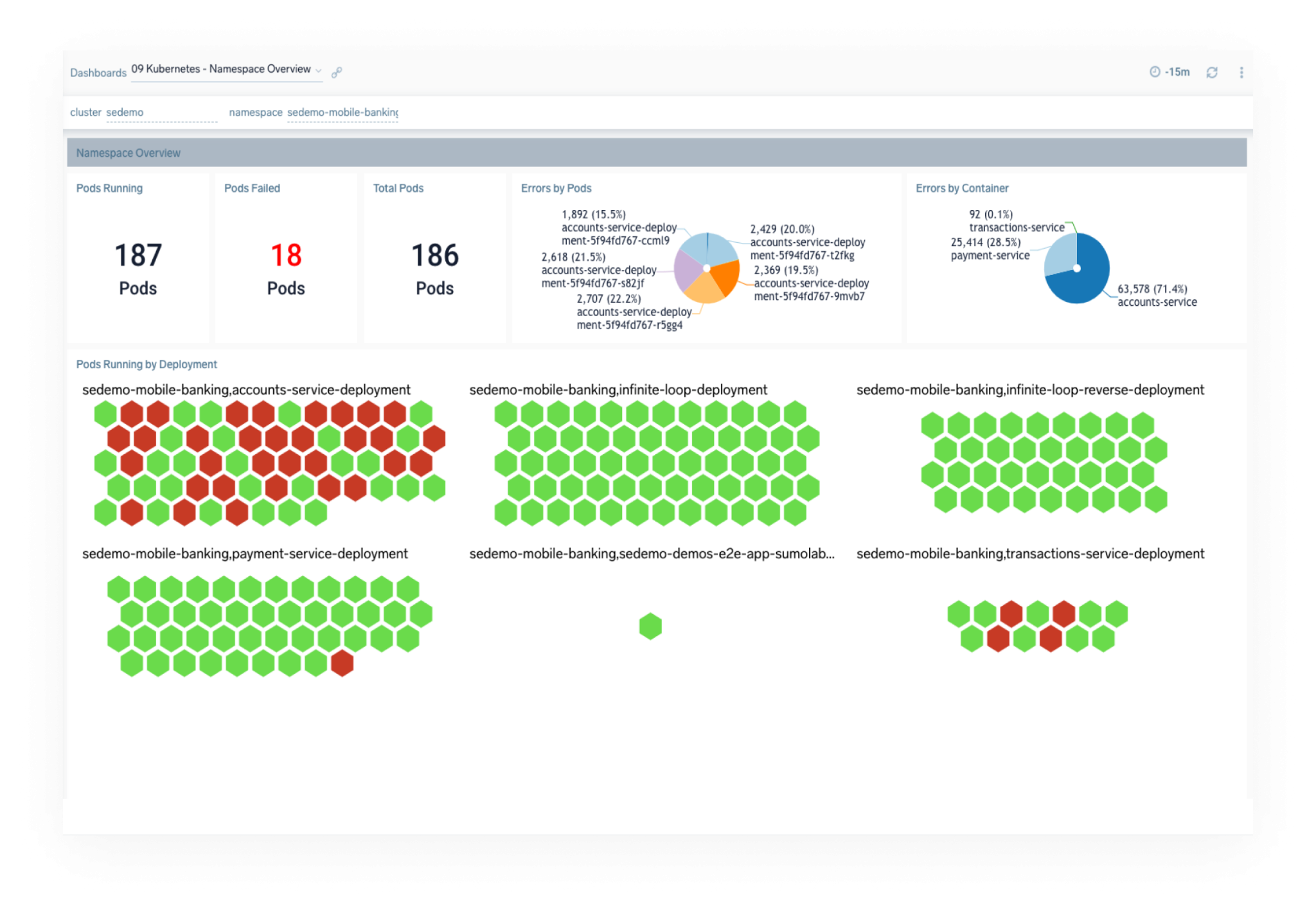Viewport: 1316px width, 911px height.
Task: Open the dashboard three-dot options menu
Action: pyautogui.click(x=1241, y=73)
